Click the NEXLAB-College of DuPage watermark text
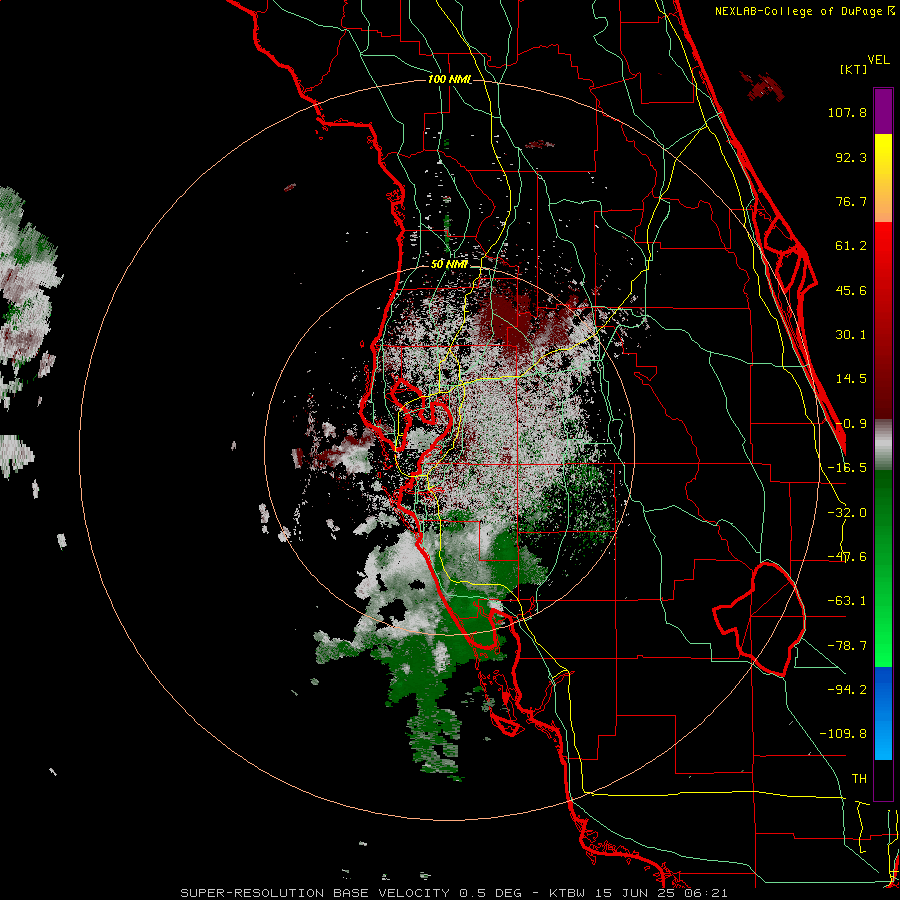900x900 pixels. (x=805, y=11)
